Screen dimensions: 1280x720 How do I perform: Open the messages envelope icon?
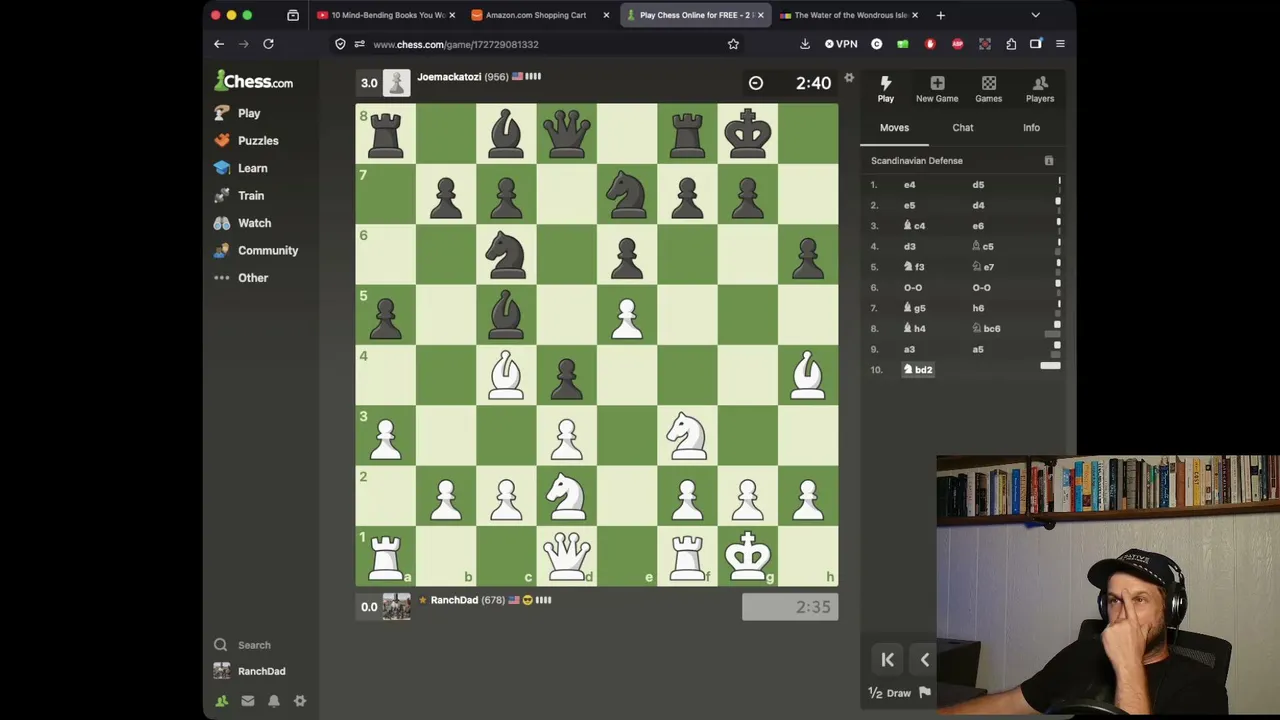(248, 701)
